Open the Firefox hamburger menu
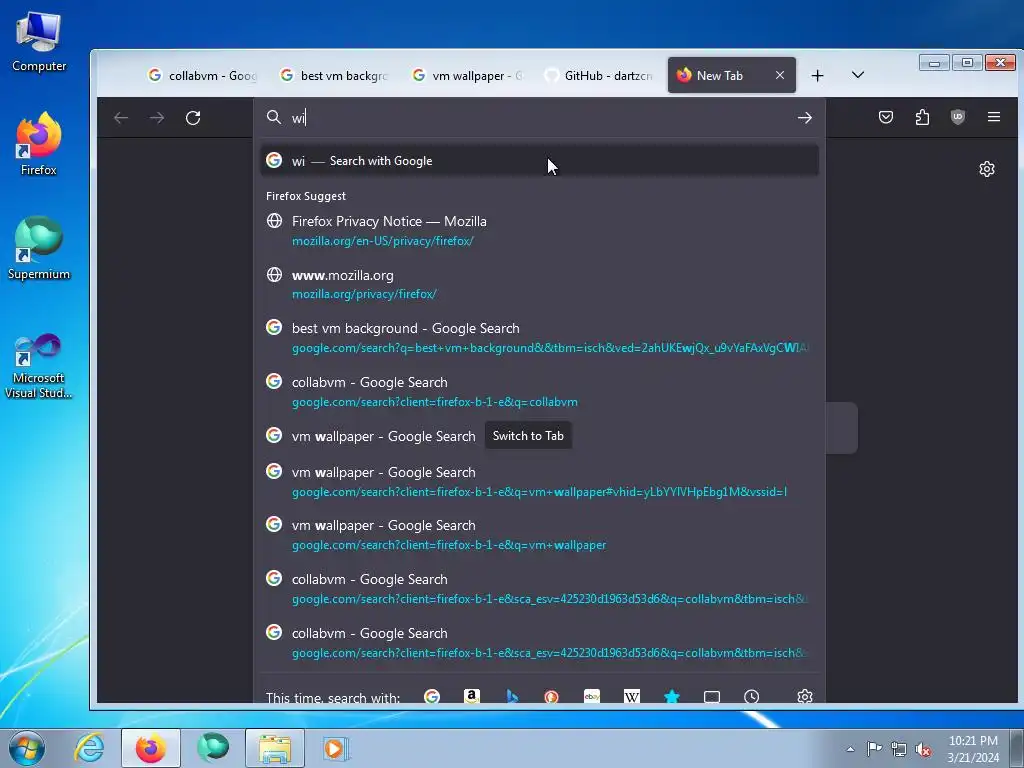 (x=994, y=117)
